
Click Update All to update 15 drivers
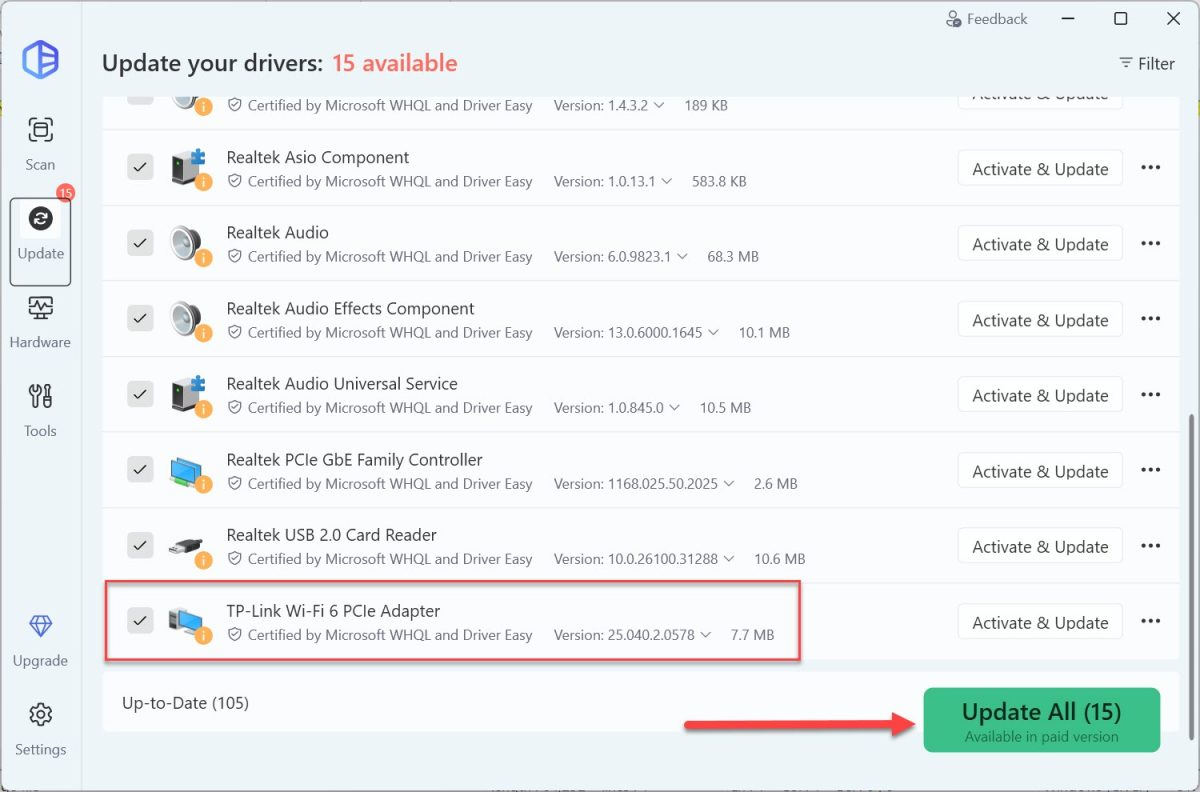tap(1041, 719)
